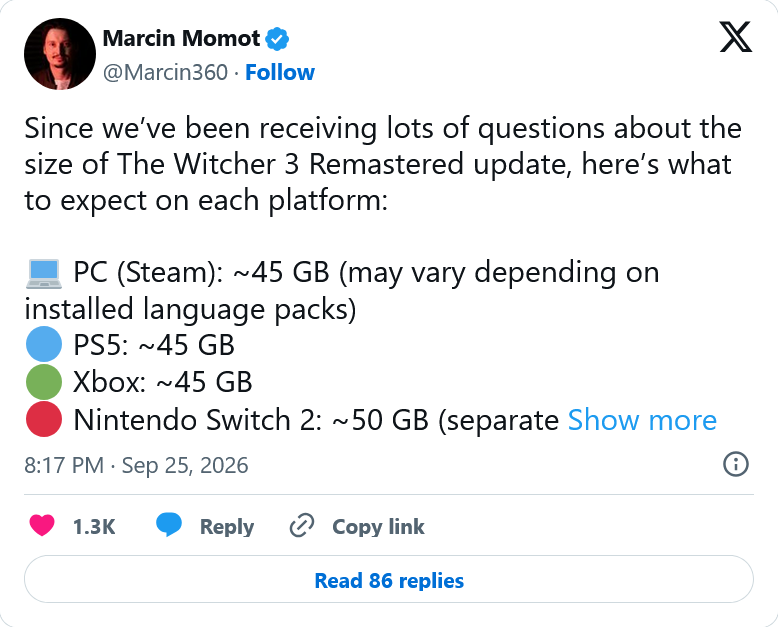The image size is (778, 627).
Task: Click the Marcin Momot display name
Action: pyautogui.click(x=181, y=38)
